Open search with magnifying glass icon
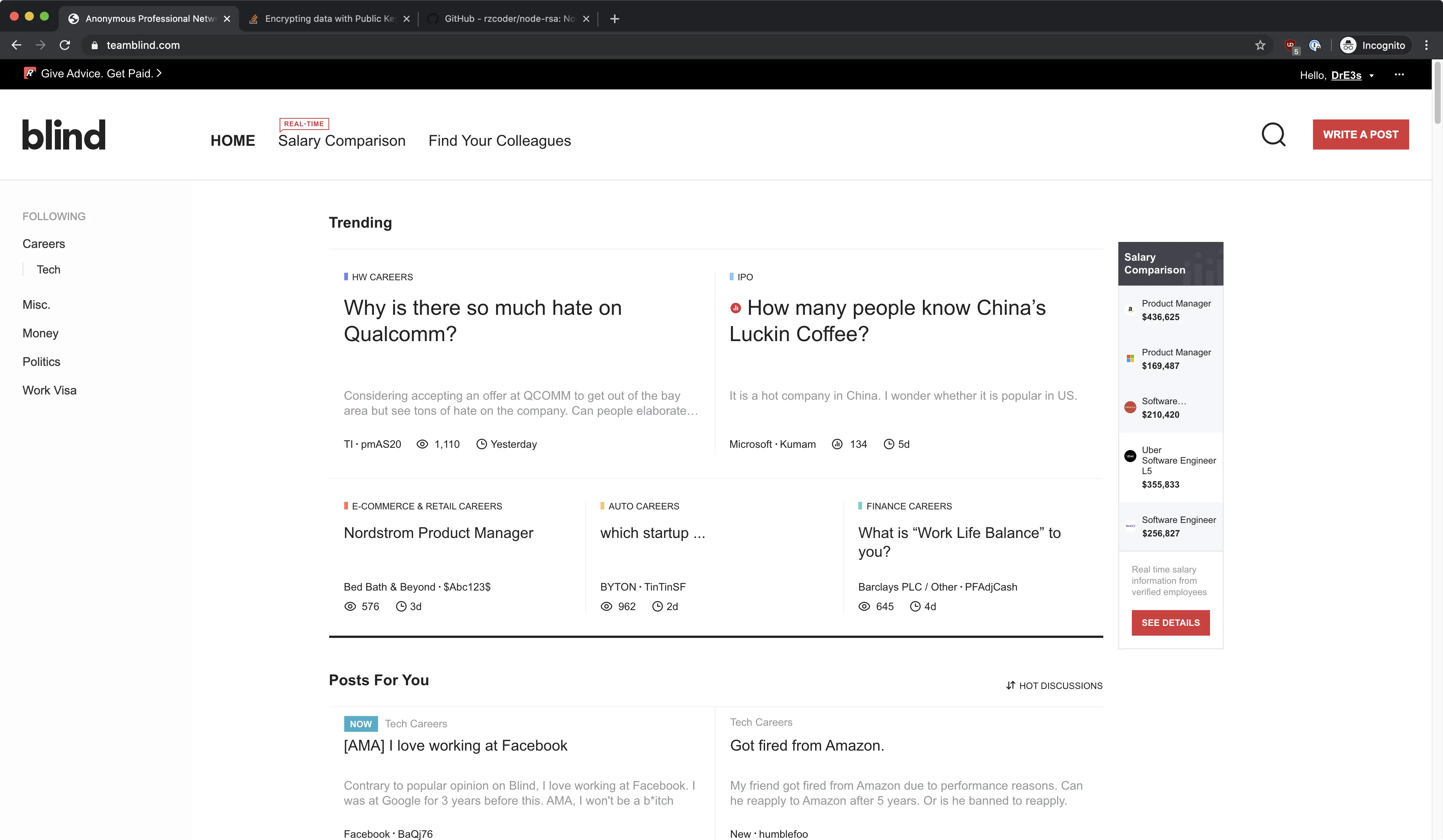 tap(1273, 135)
